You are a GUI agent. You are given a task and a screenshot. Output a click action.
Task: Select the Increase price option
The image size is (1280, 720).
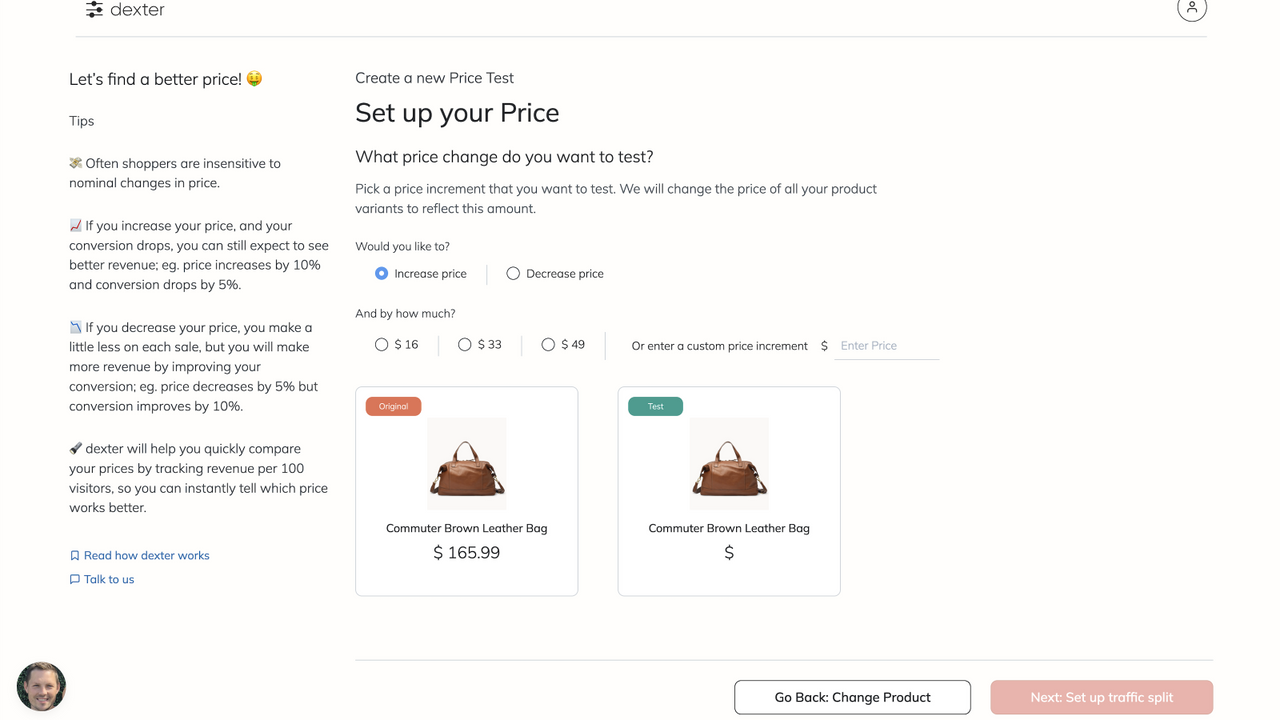point(381,273)
